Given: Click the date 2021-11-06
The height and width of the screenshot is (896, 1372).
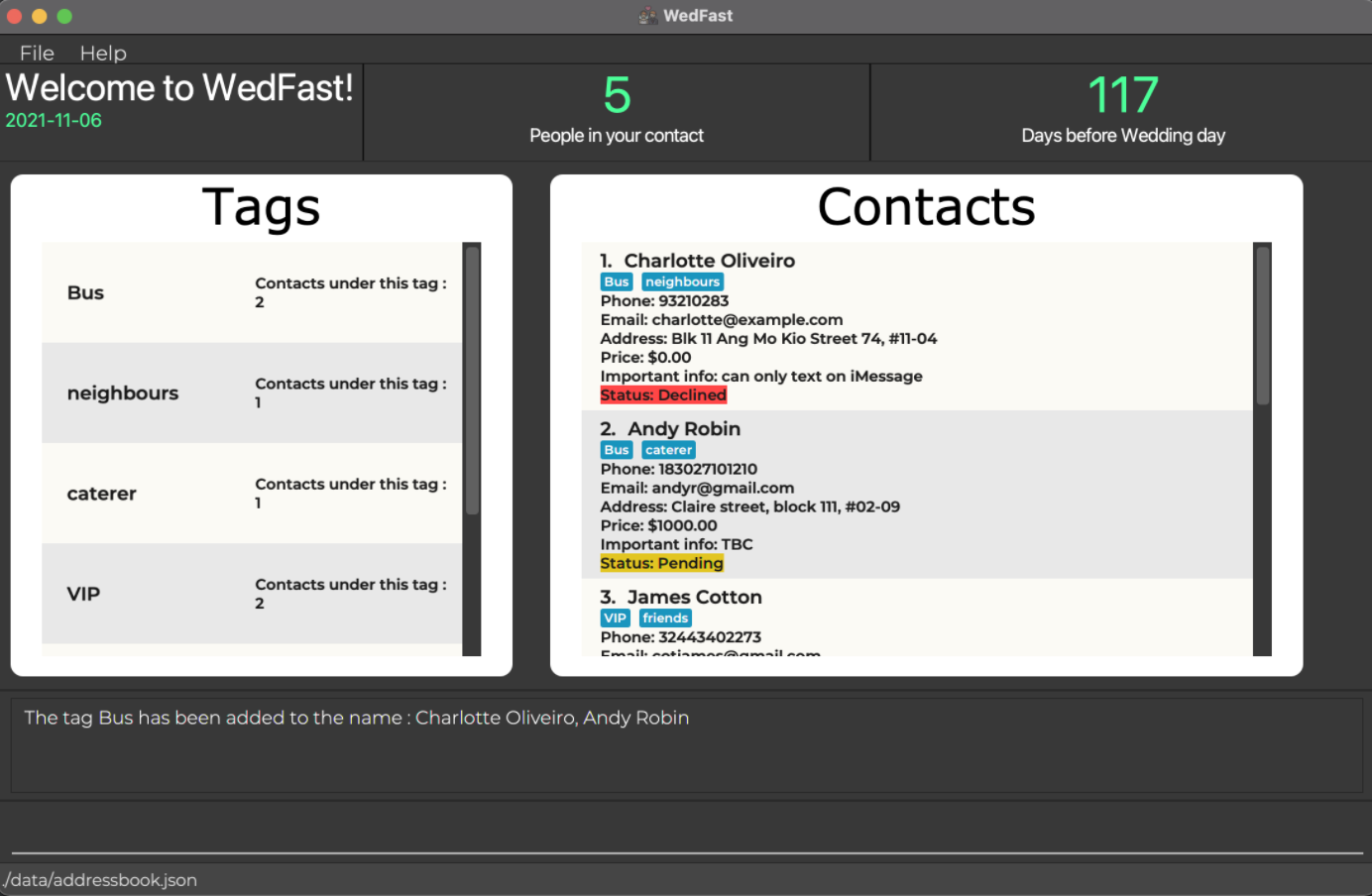Looking at the screenshot, I should click(54, 120).
